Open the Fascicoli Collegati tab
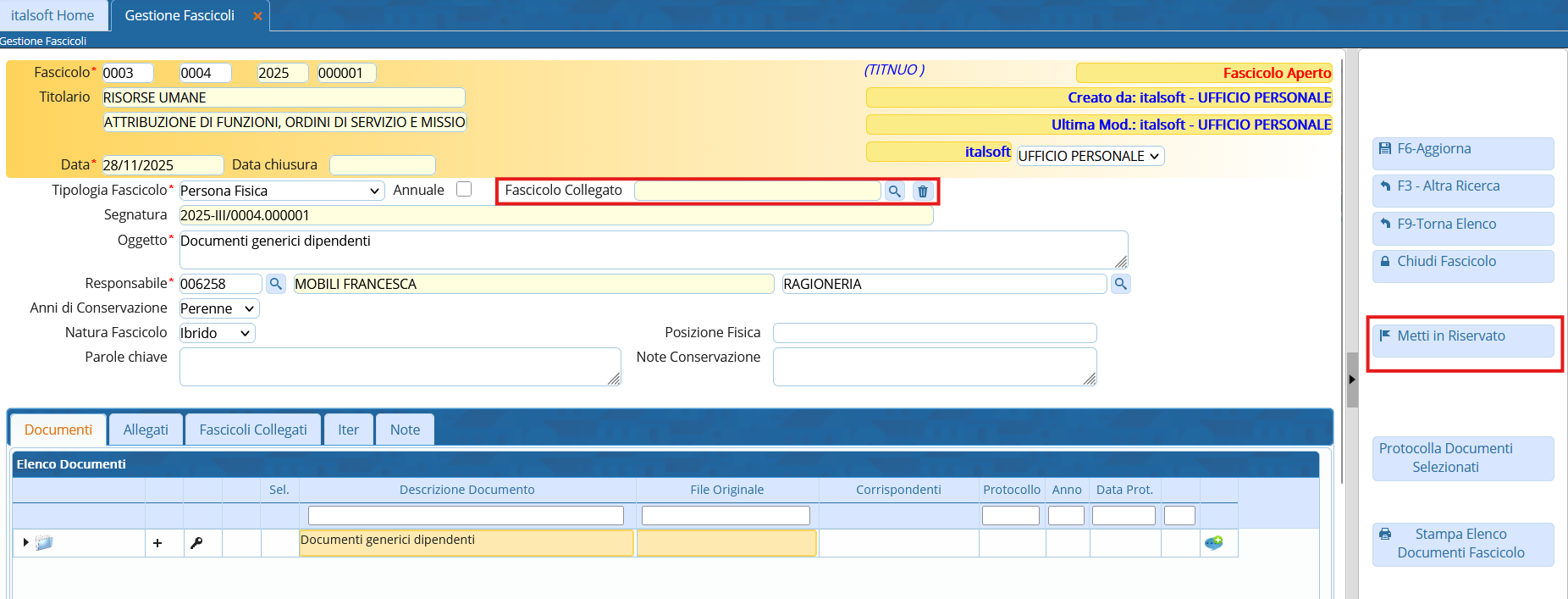1568x599 pixels. [x=253, y=430]
